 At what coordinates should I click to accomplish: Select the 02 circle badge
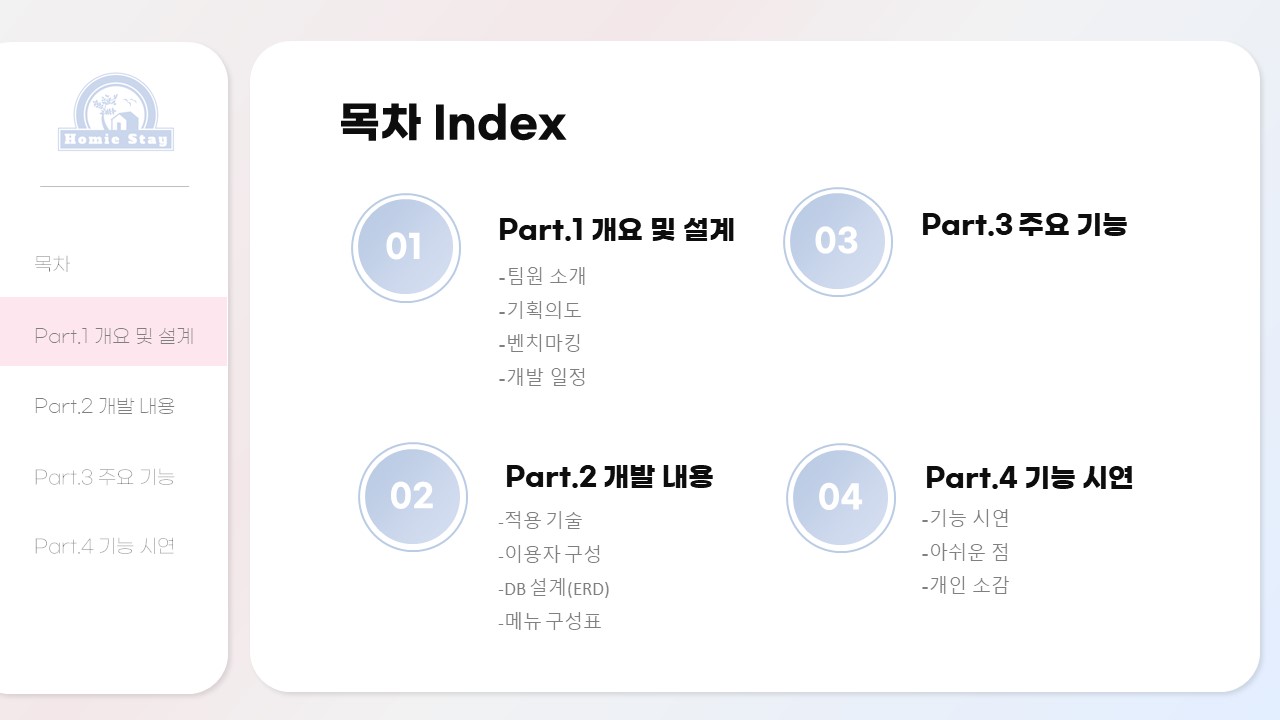point(413,497)
